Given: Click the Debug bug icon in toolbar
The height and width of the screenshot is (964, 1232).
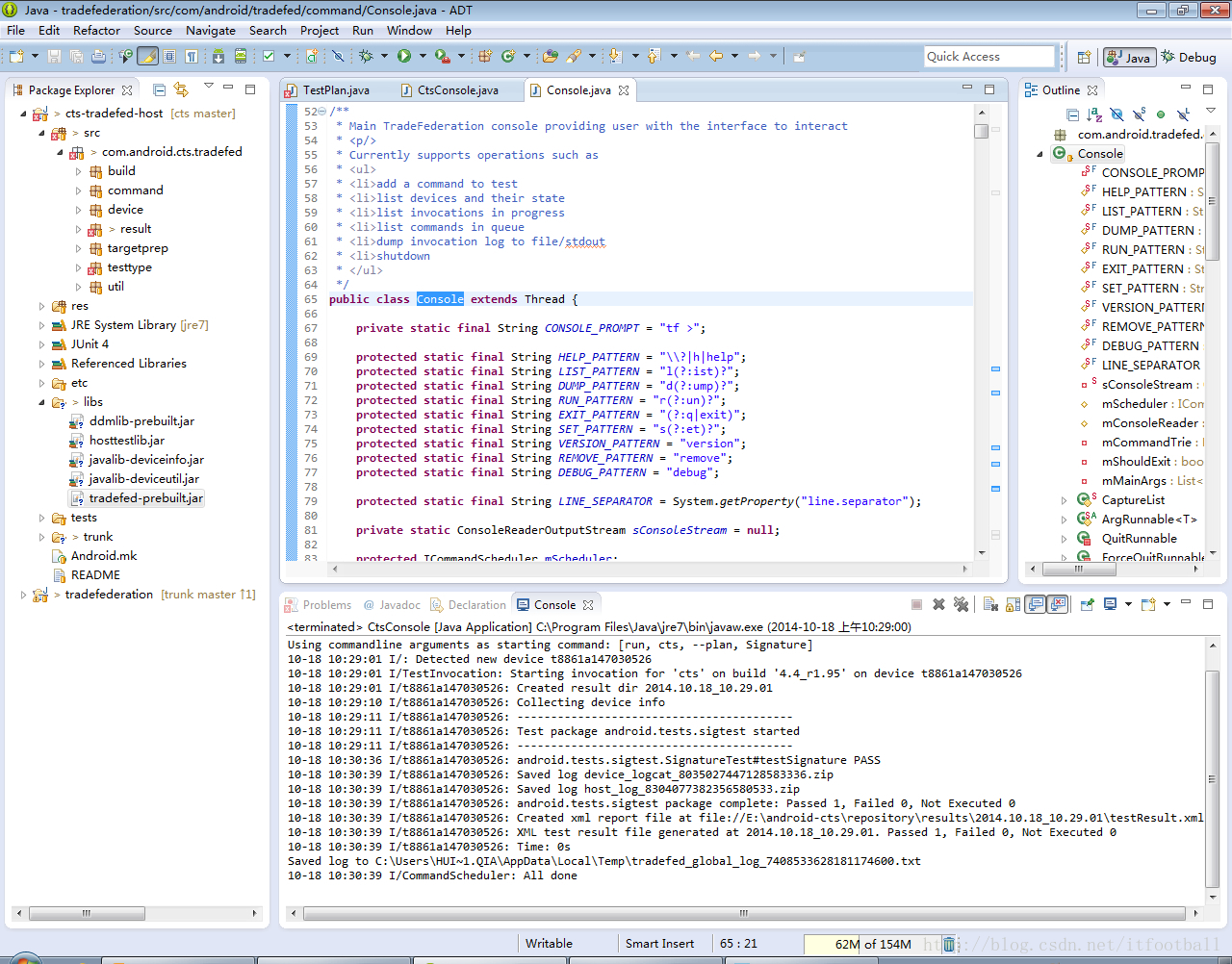Looking at the screenshot, I should (x=366, y=57).
